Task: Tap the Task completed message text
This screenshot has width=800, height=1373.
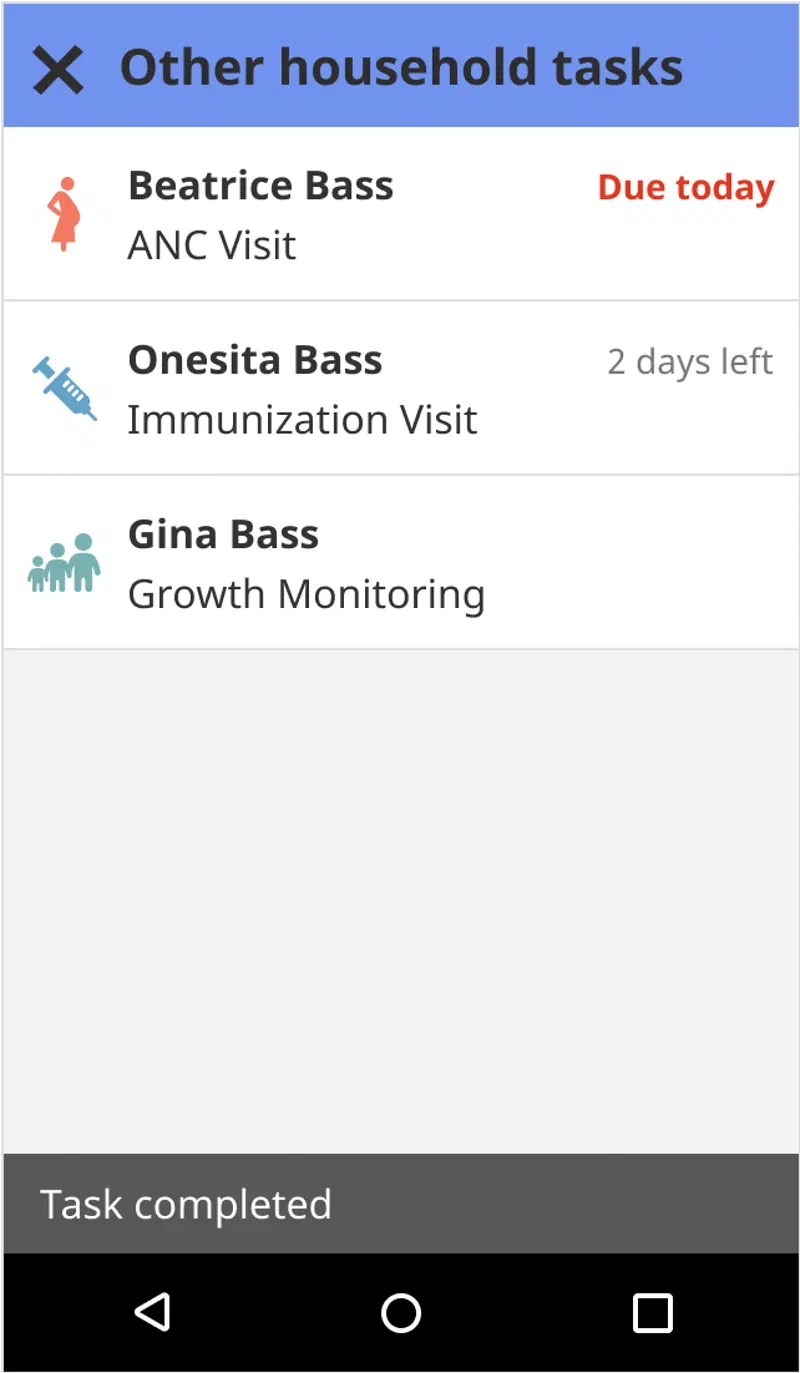Action: point(186,1205)
